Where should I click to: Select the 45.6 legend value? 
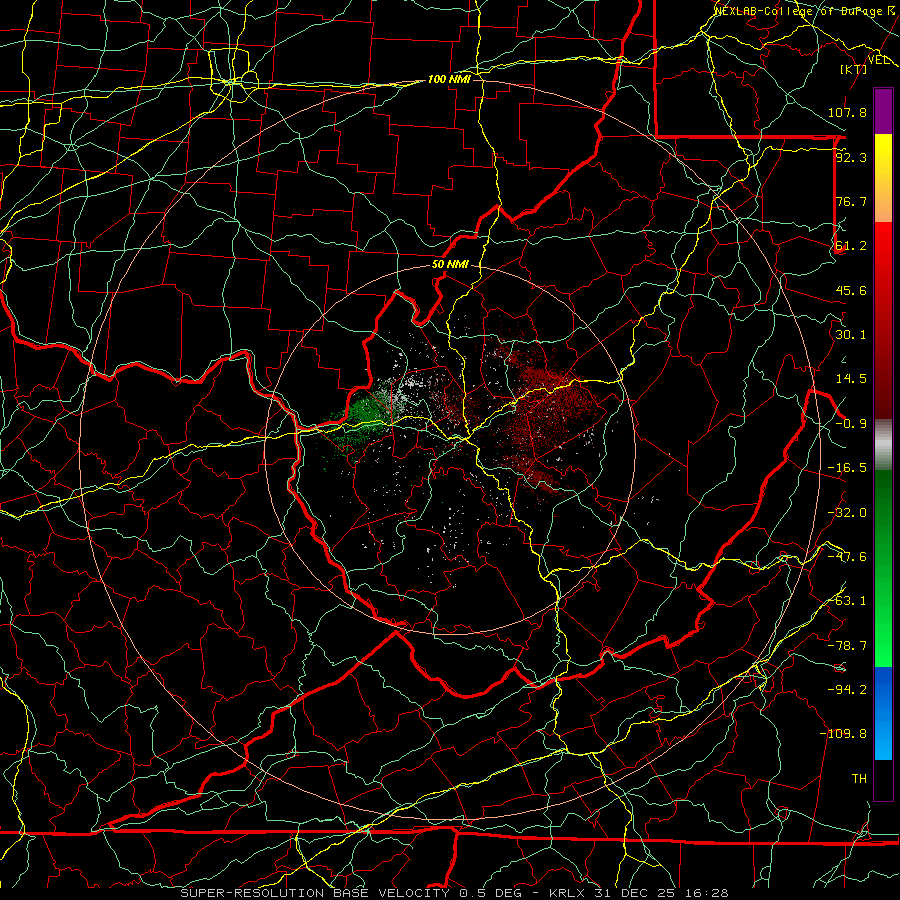click(851, 290)
